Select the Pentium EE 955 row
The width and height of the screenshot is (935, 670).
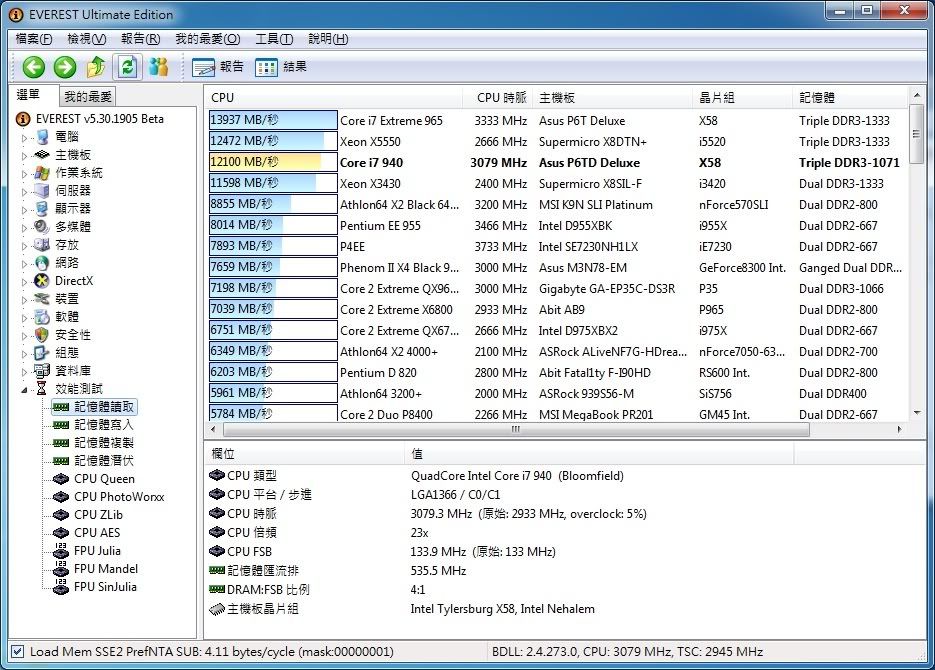(x=557, y=225)
